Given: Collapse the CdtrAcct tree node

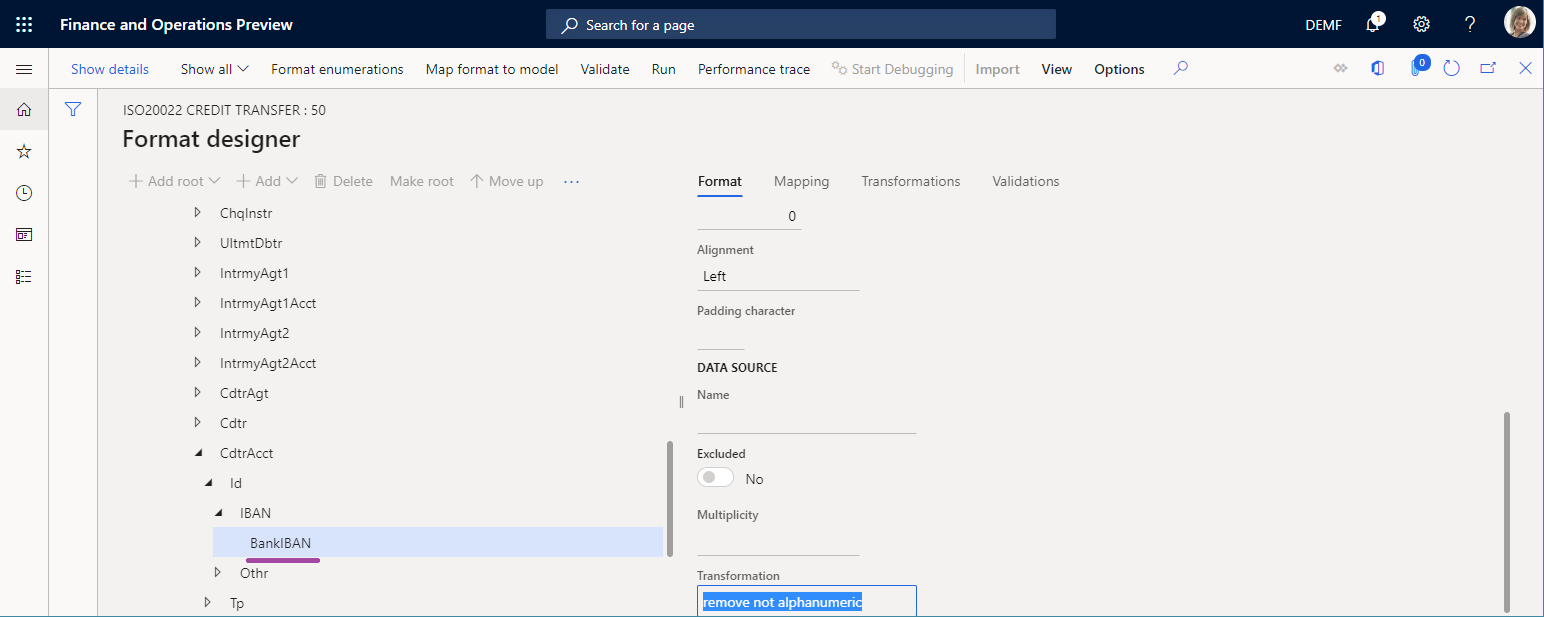Looking at the screenshot, I should pos(197,453).
